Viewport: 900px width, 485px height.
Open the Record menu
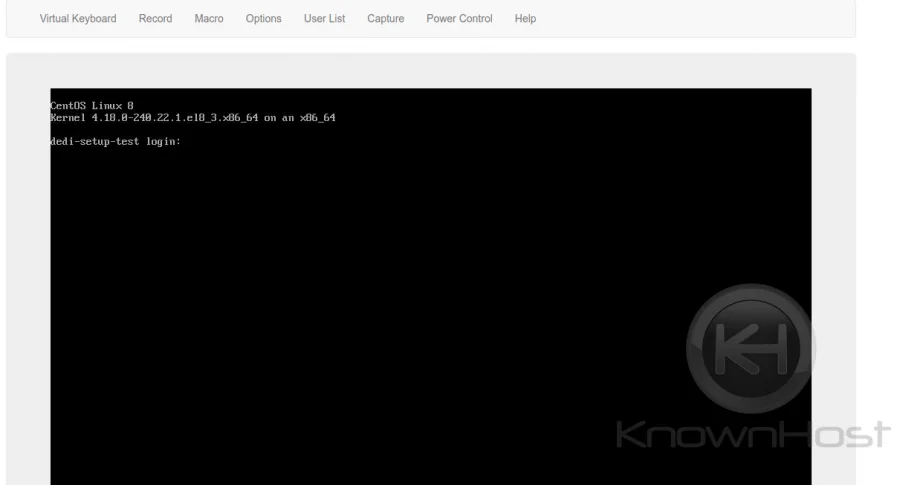click(155, 19)
